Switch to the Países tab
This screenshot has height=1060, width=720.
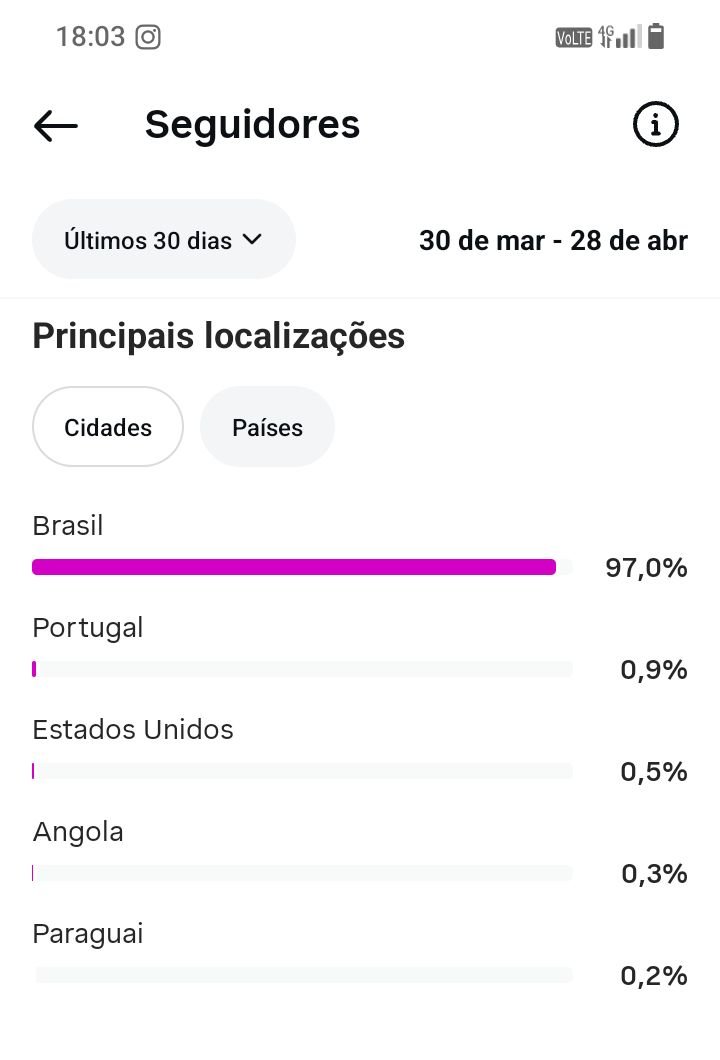pos(267,427)
